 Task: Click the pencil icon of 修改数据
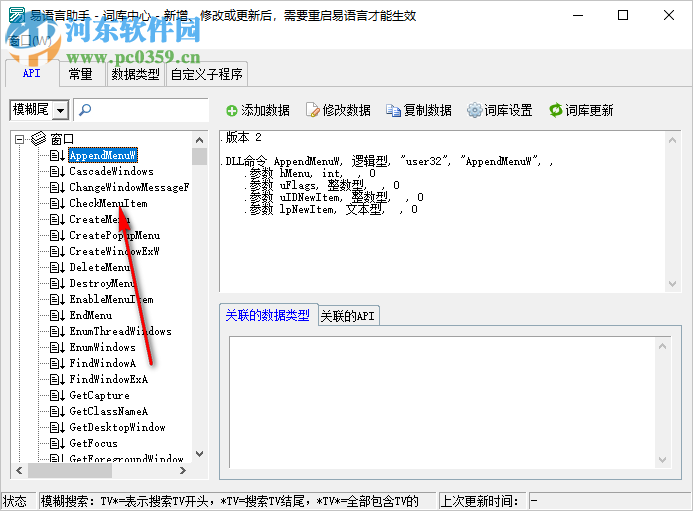(x=312, y=110)
